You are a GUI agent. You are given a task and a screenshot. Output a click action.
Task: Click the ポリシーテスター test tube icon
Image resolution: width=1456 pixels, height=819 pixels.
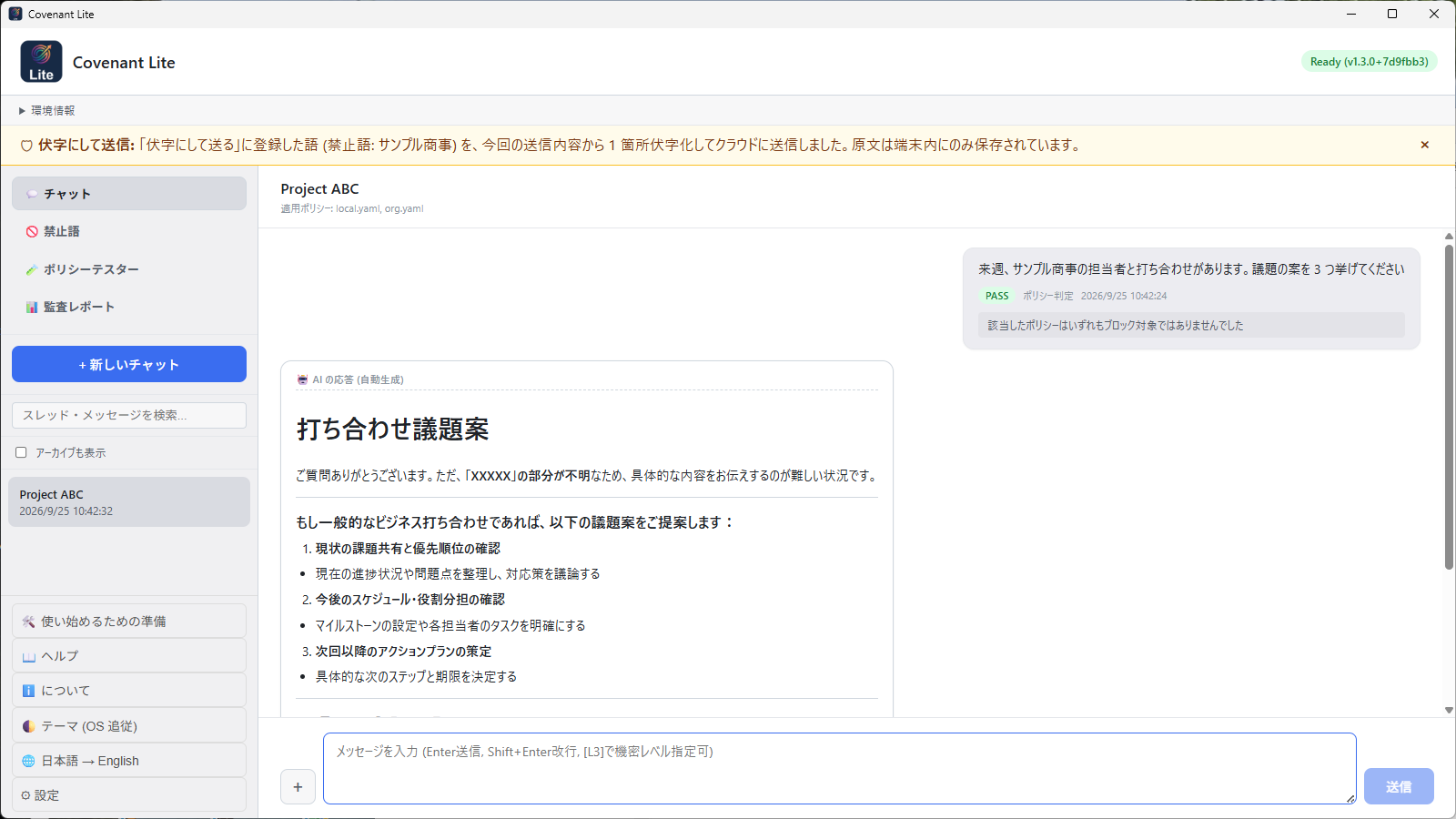click(x=32, y=269)
